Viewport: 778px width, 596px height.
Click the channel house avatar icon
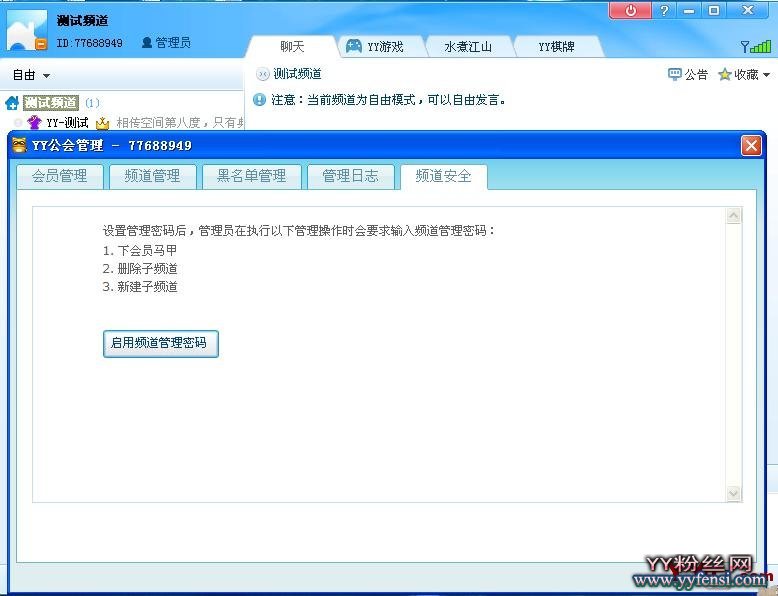(x=27, y=30)
